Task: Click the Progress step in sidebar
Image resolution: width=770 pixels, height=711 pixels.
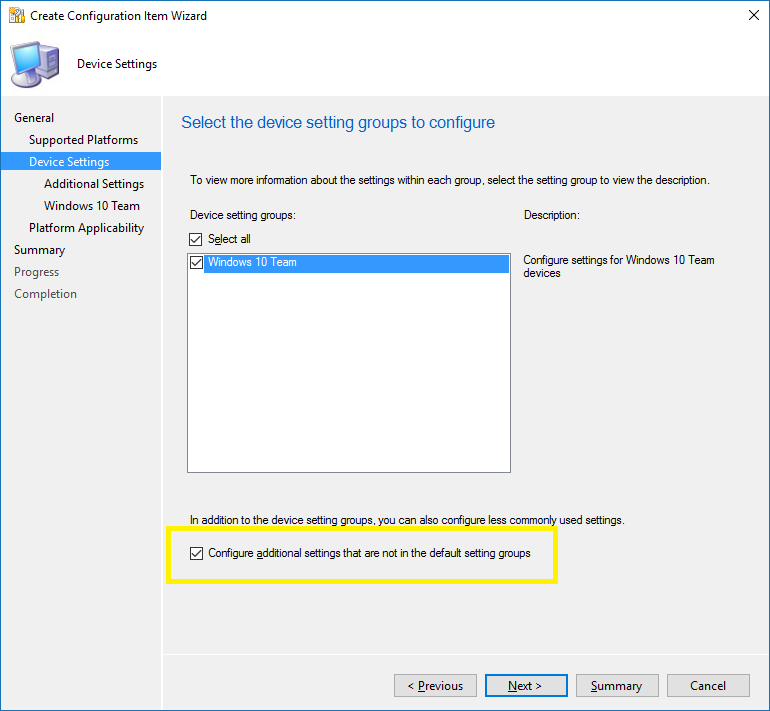Action: coord(36,272)
